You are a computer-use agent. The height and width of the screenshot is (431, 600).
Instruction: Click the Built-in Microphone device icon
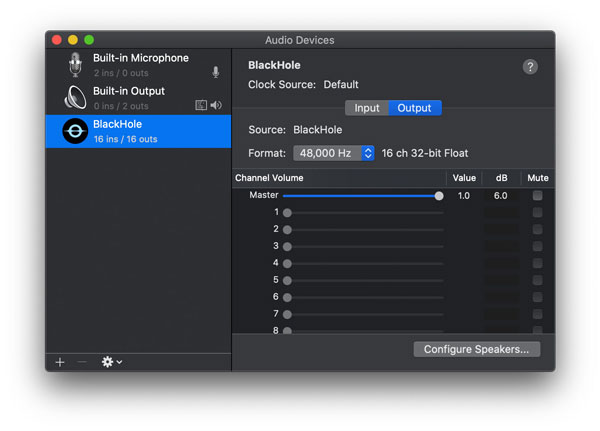(75, 65)
